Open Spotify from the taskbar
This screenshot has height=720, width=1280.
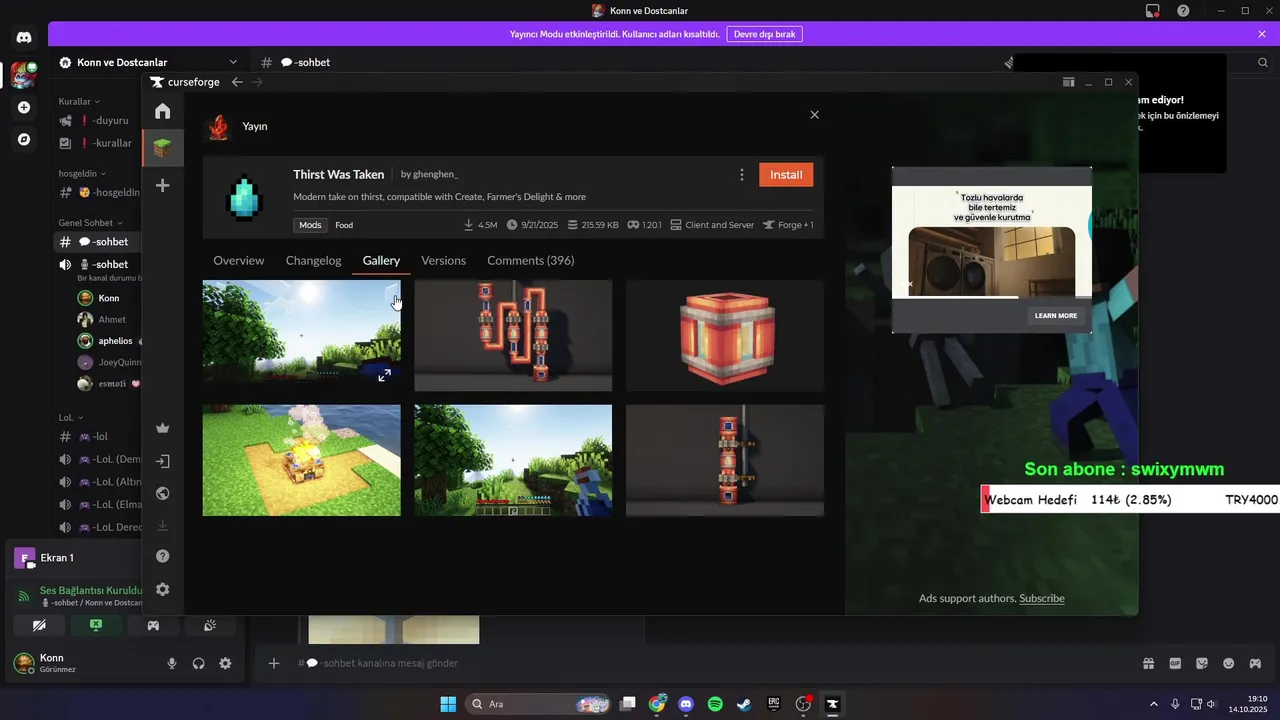point(715,704)
